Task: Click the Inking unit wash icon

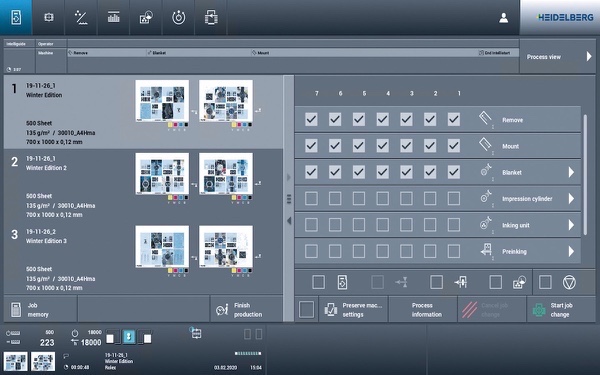Action: [x=486, y=224]
